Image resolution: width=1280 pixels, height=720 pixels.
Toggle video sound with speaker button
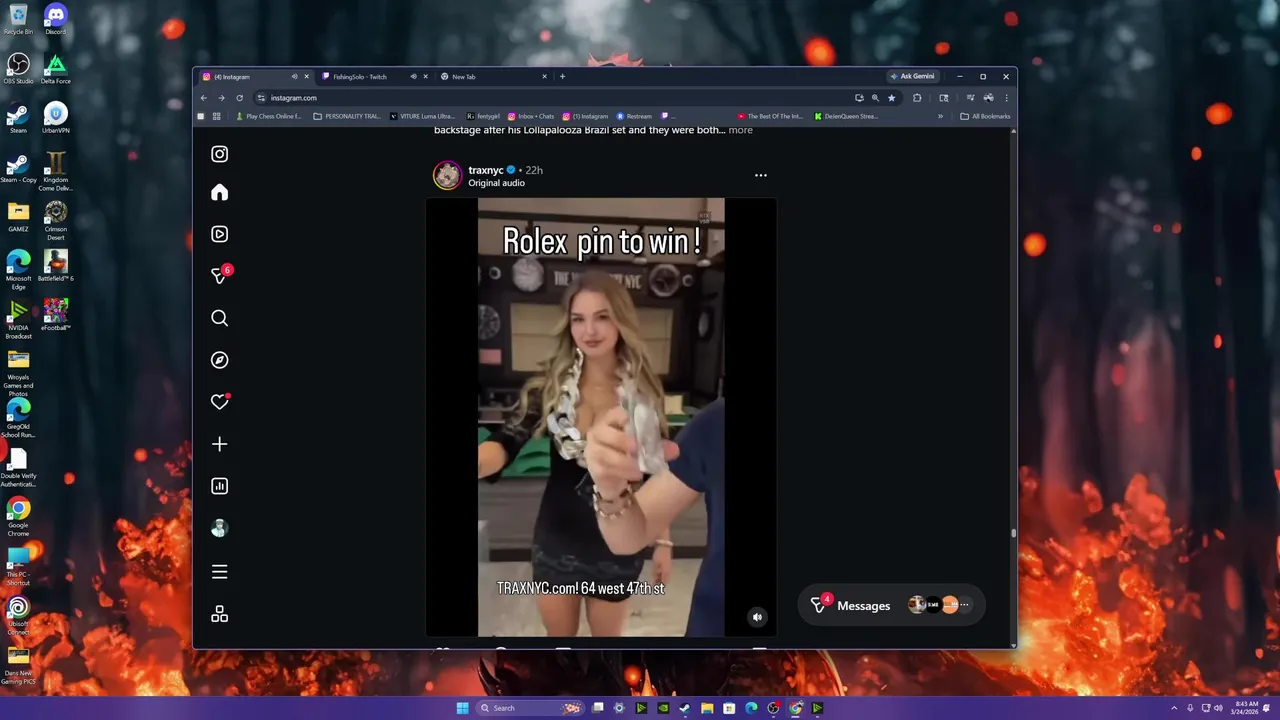[757, 617]
